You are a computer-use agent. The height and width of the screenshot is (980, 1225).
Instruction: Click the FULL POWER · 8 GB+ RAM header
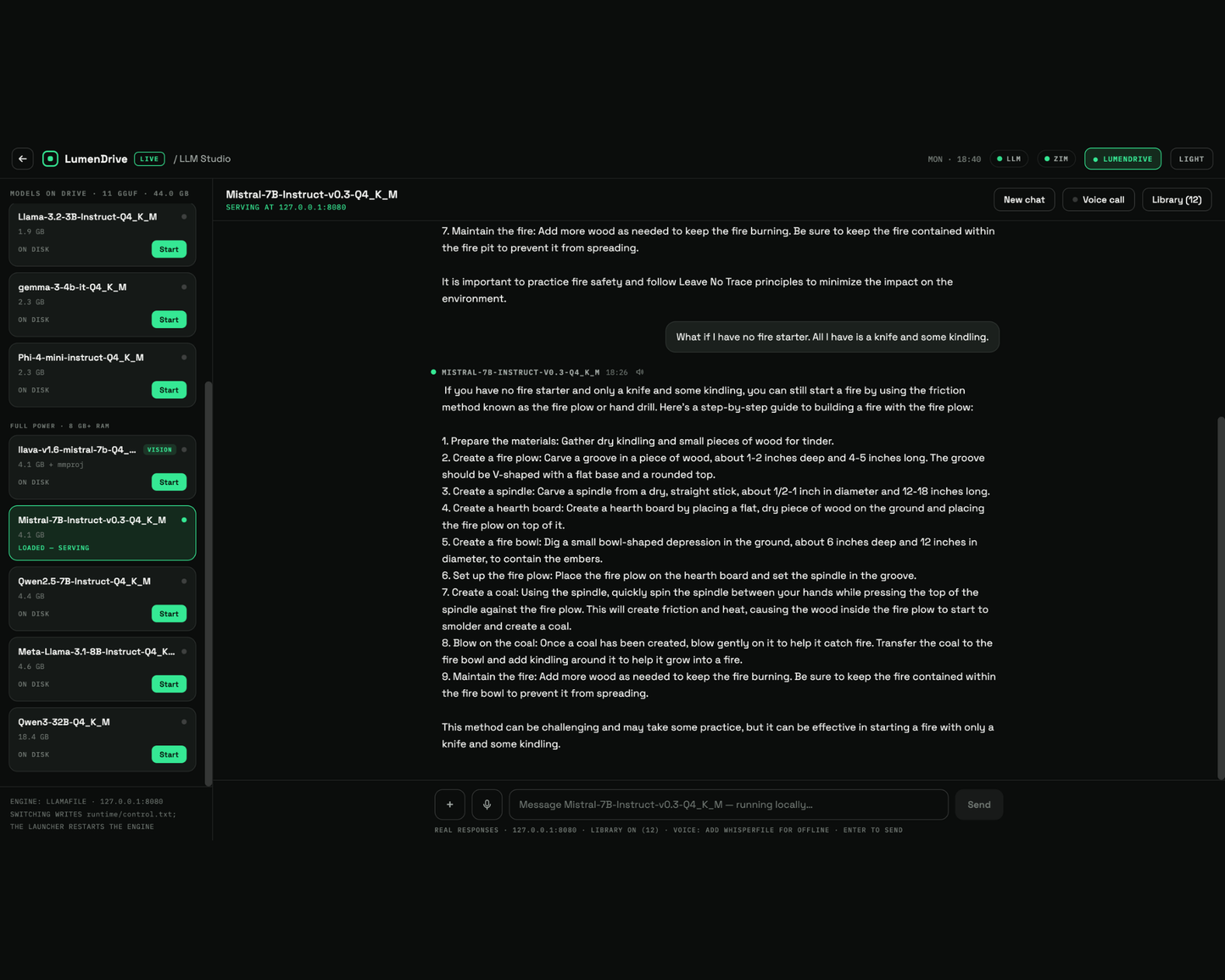tap(59, 426)
